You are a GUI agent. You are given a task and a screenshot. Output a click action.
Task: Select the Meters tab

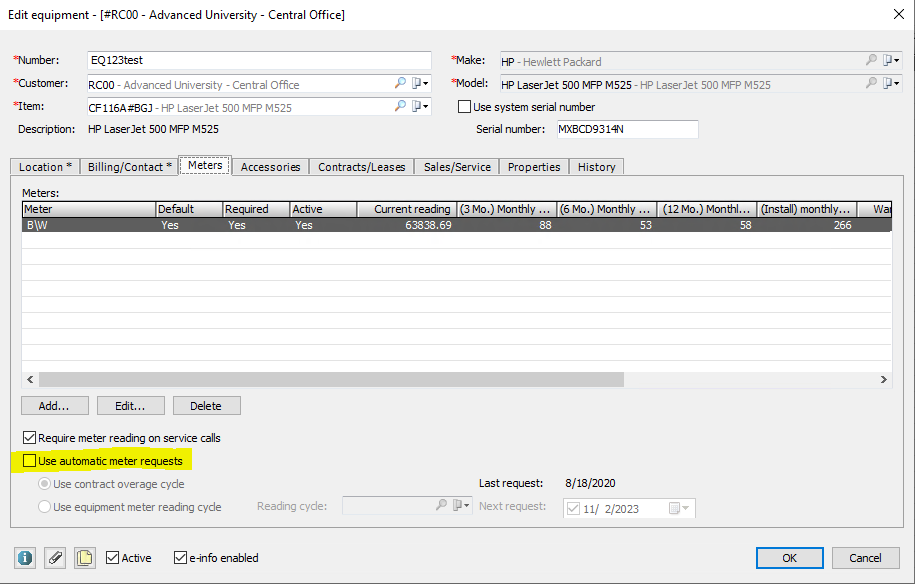tap(205, 165)
